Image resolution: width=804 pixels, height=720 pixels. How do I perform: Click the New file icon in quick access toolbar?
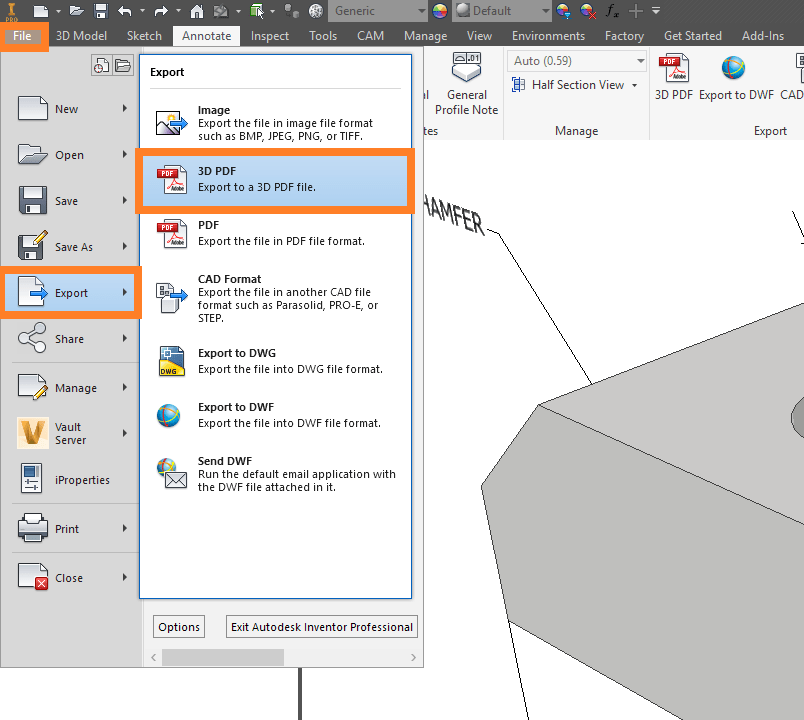click(x=41, y=11)
